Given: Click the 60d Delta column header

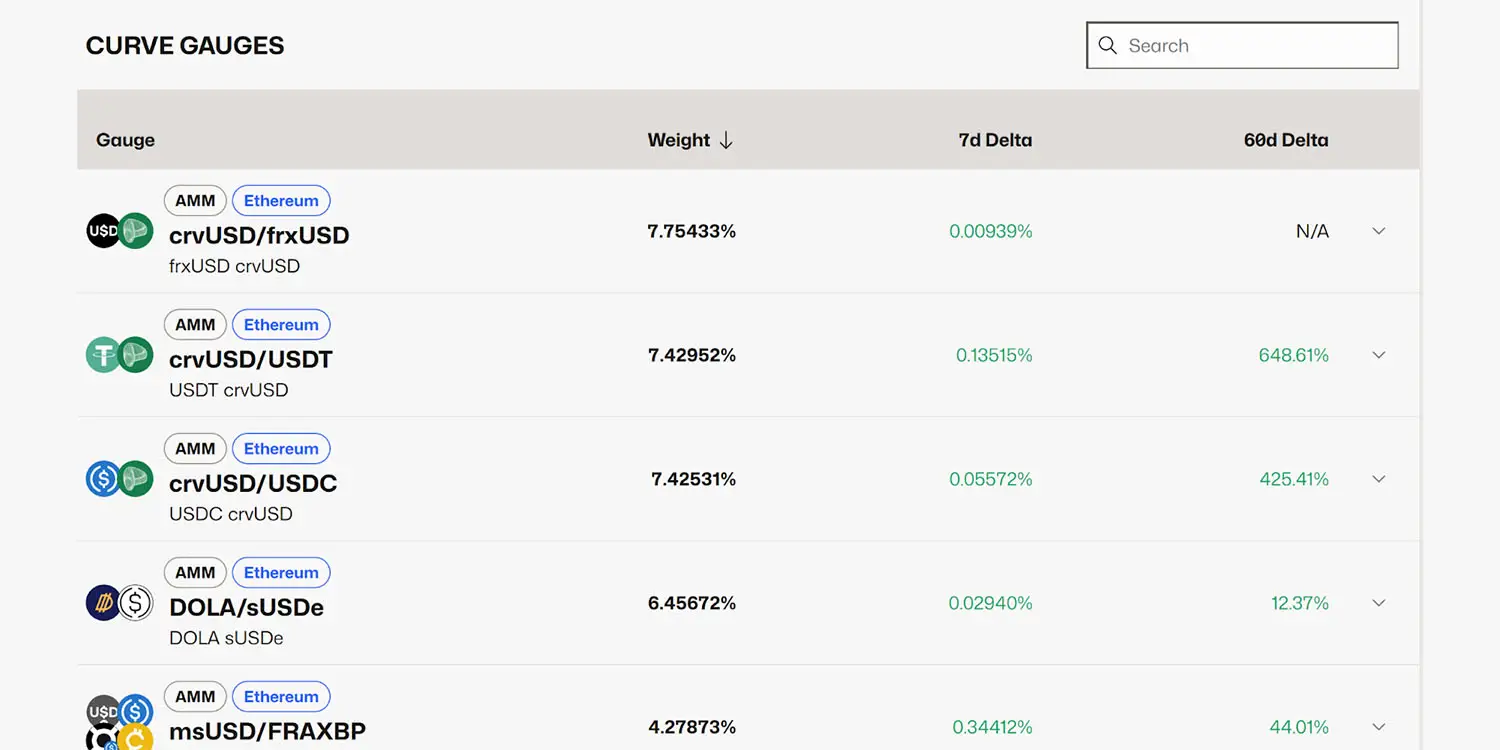Looking at the screenshot, I should (1286, 140).
